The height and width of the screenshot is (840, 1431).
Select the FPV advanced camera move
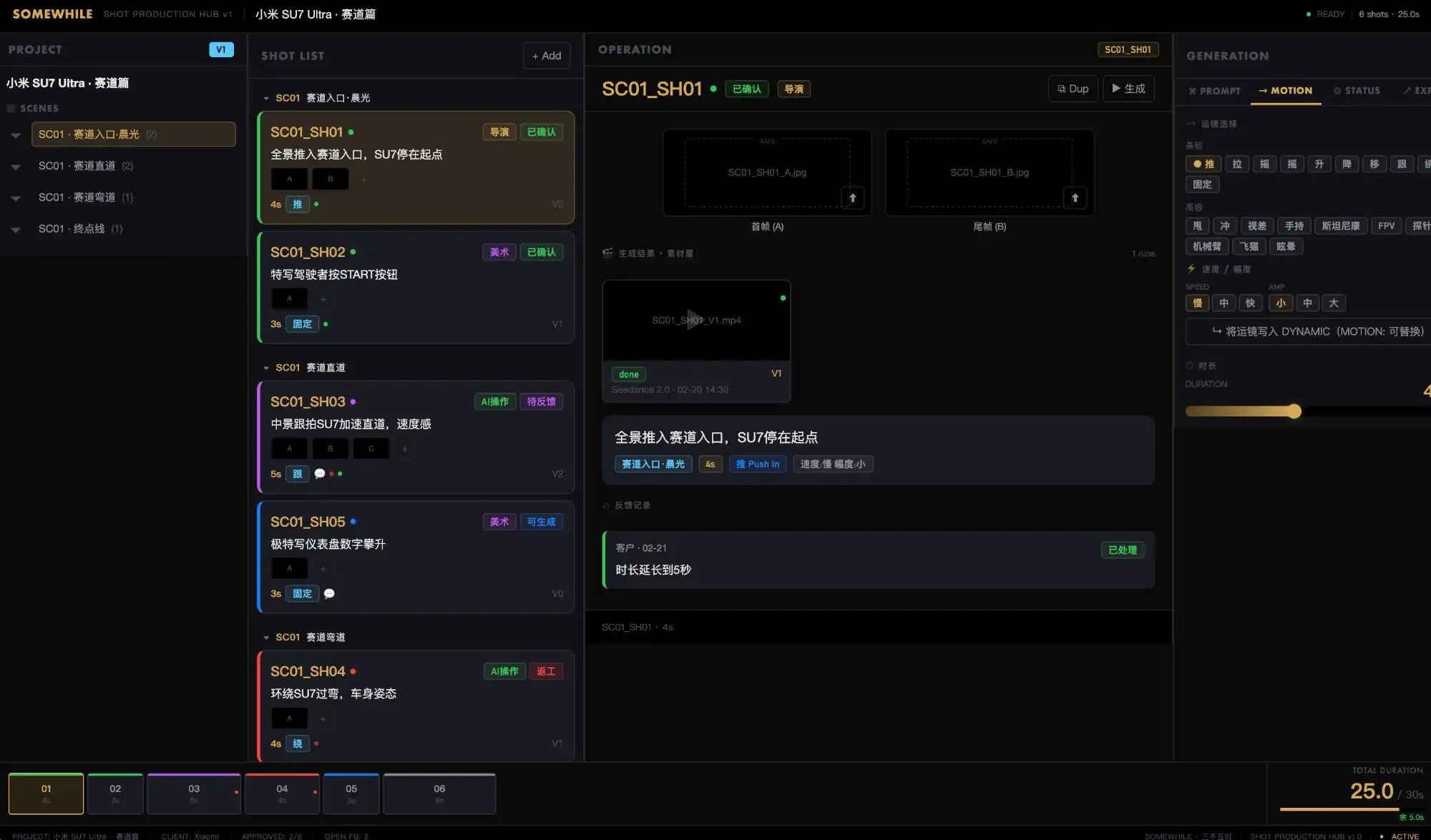point(1386,226)
